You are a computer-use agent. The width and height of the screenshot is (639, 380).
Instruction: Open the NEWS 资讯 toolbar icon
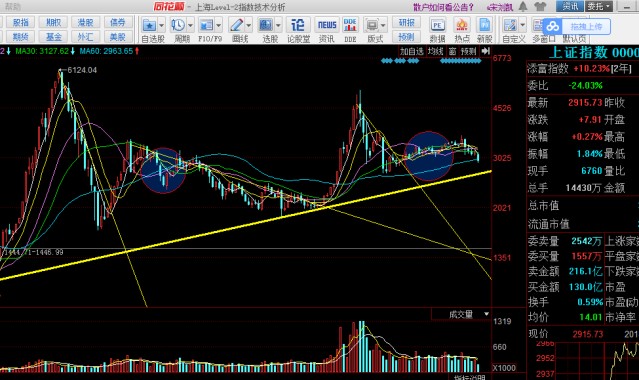(327, 25)
